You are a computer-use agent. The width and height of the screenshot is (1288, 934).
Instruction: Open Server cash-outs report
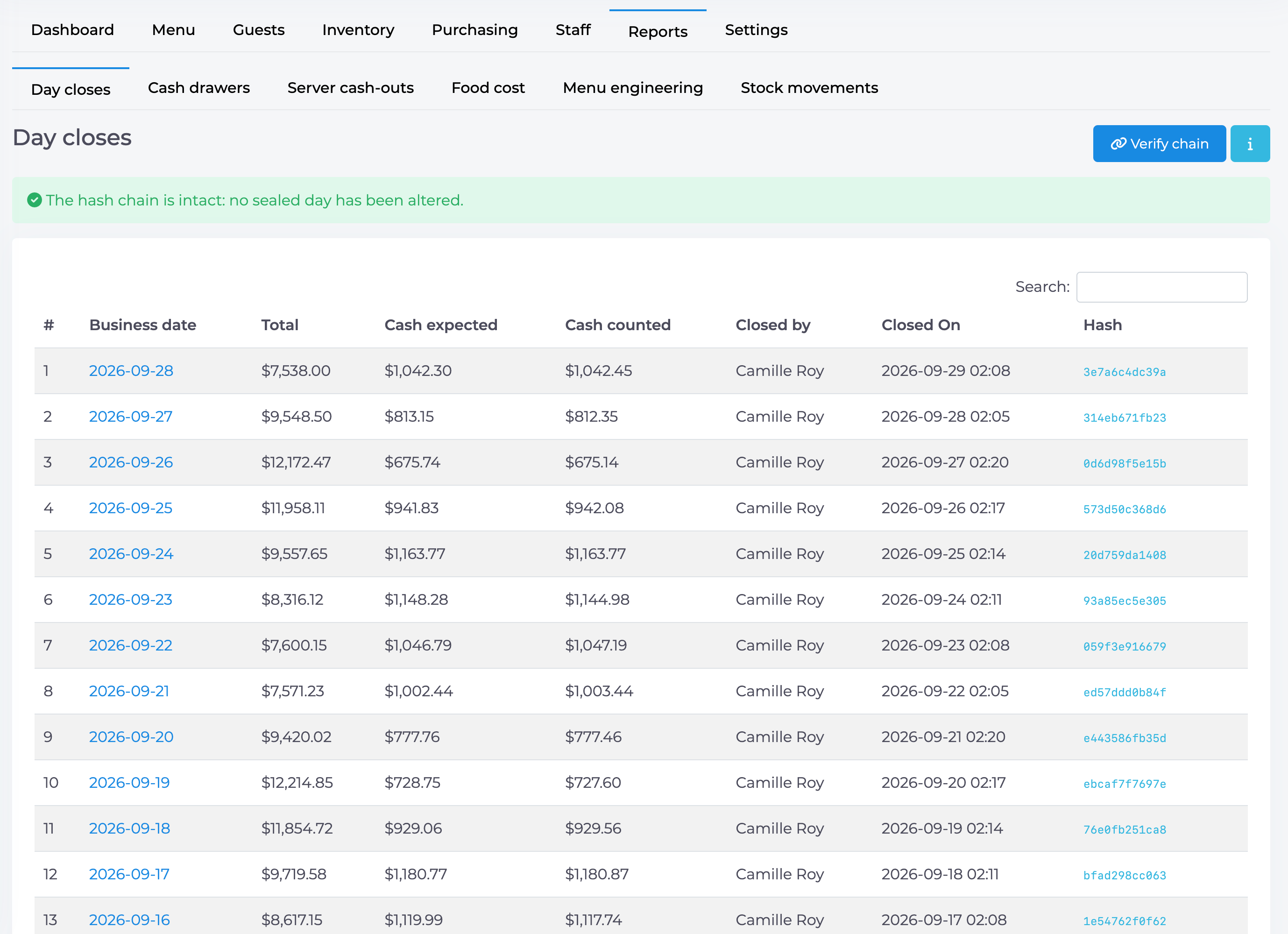pos(350,88)
